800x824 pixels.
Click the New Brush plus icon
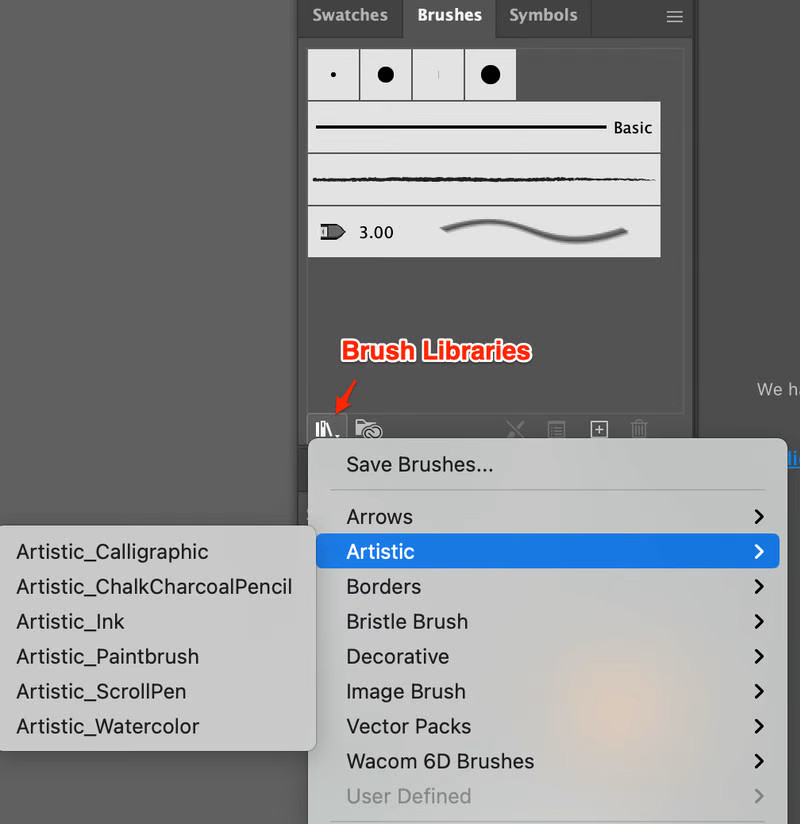tap(598, 430)
